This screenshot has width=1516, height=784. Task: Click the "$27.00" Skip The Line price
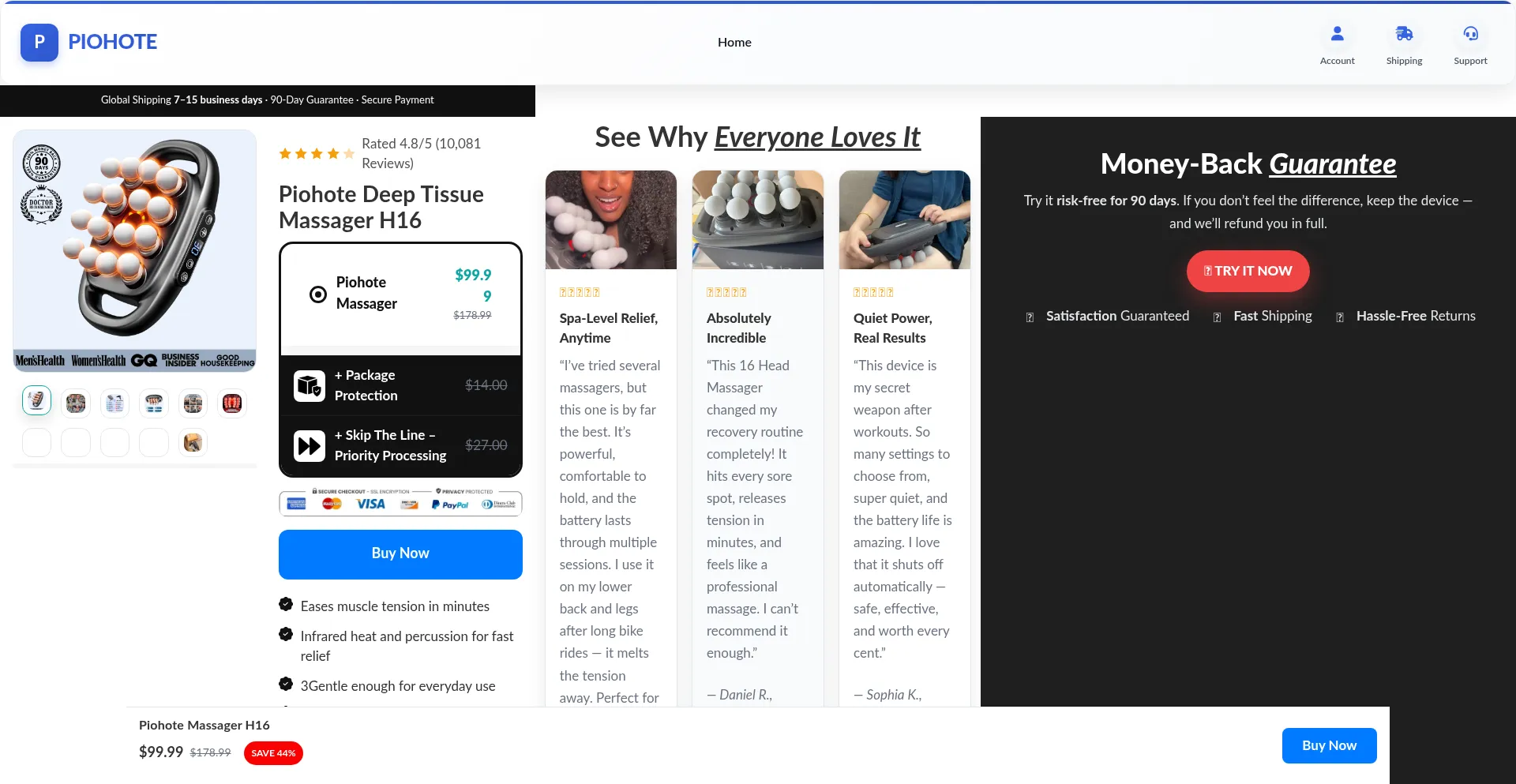(x=486, y=445)
